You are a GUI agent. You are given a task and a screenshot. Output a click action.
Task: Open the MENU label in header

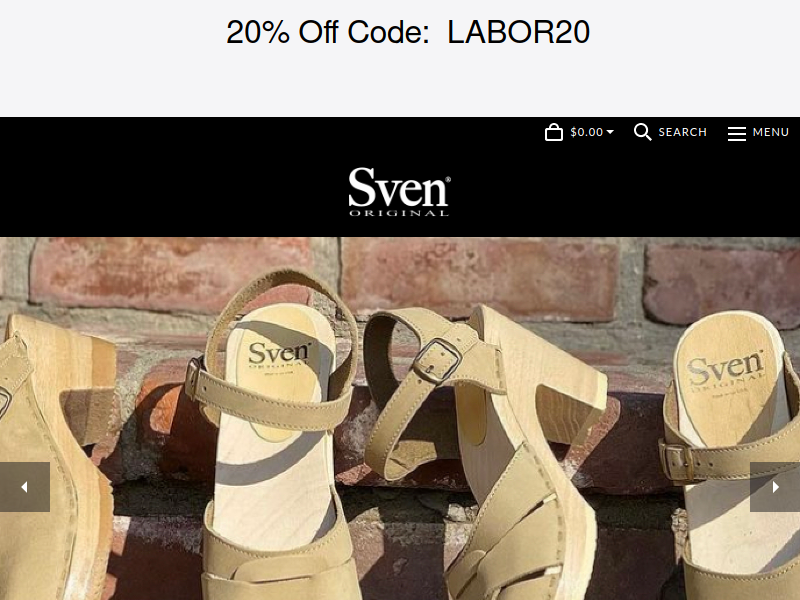[770, 132]
